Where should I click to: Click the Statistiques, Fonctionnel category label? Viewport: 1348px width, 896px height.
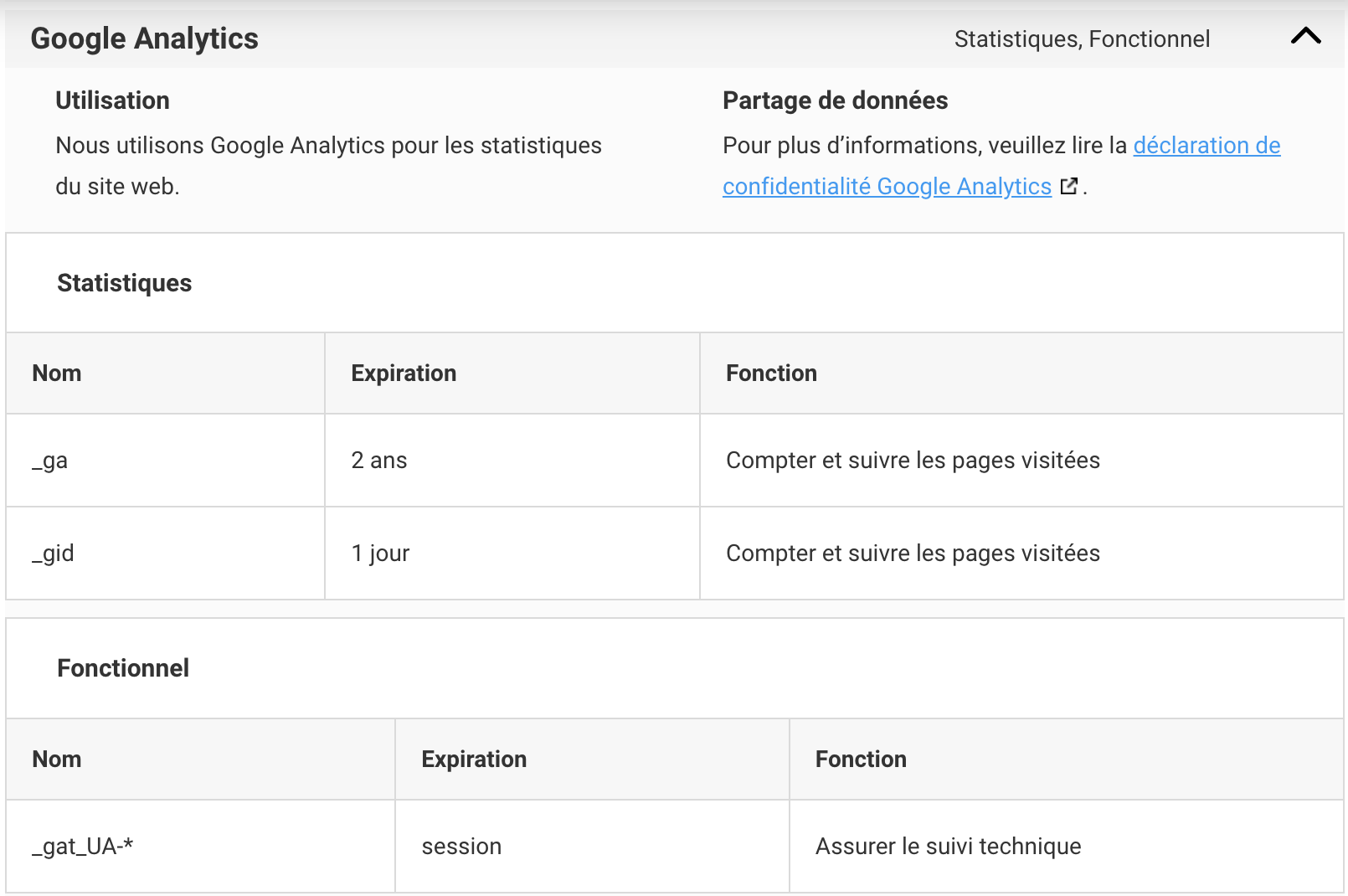click(x=1082, y=39)
